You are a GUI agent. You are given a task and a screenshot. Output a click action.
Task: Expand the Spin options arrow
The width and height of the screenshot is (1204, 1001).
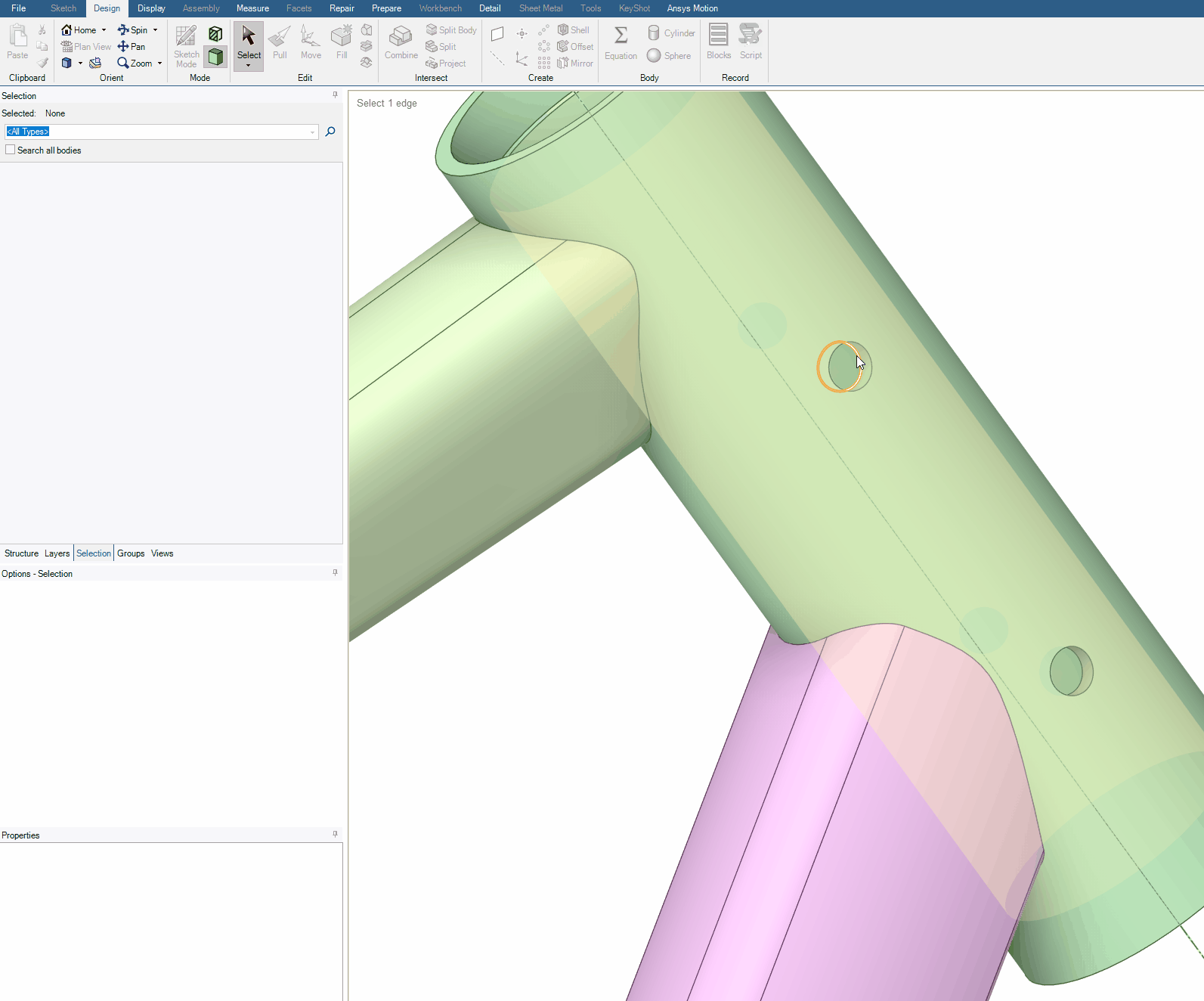point(156,30)
